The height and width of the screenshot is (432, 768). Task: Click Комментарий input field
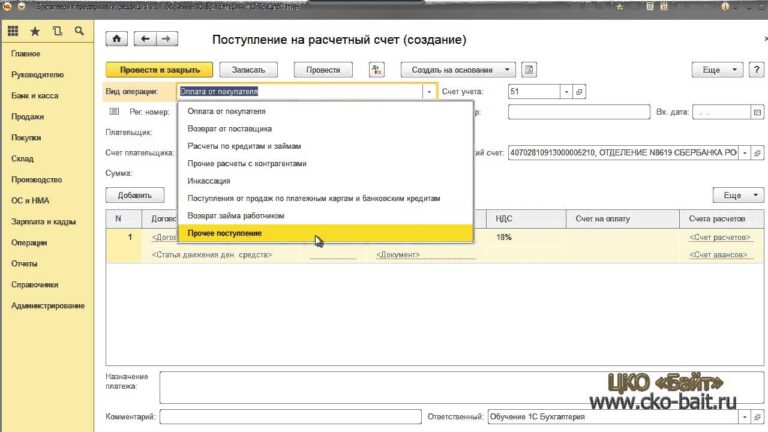click(x=290, y=417)
